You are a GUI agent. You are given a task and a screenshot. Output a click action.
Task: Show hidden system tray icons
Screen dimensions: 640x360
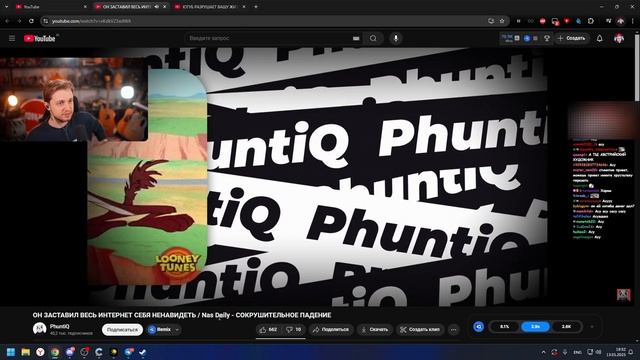(543, 352)
